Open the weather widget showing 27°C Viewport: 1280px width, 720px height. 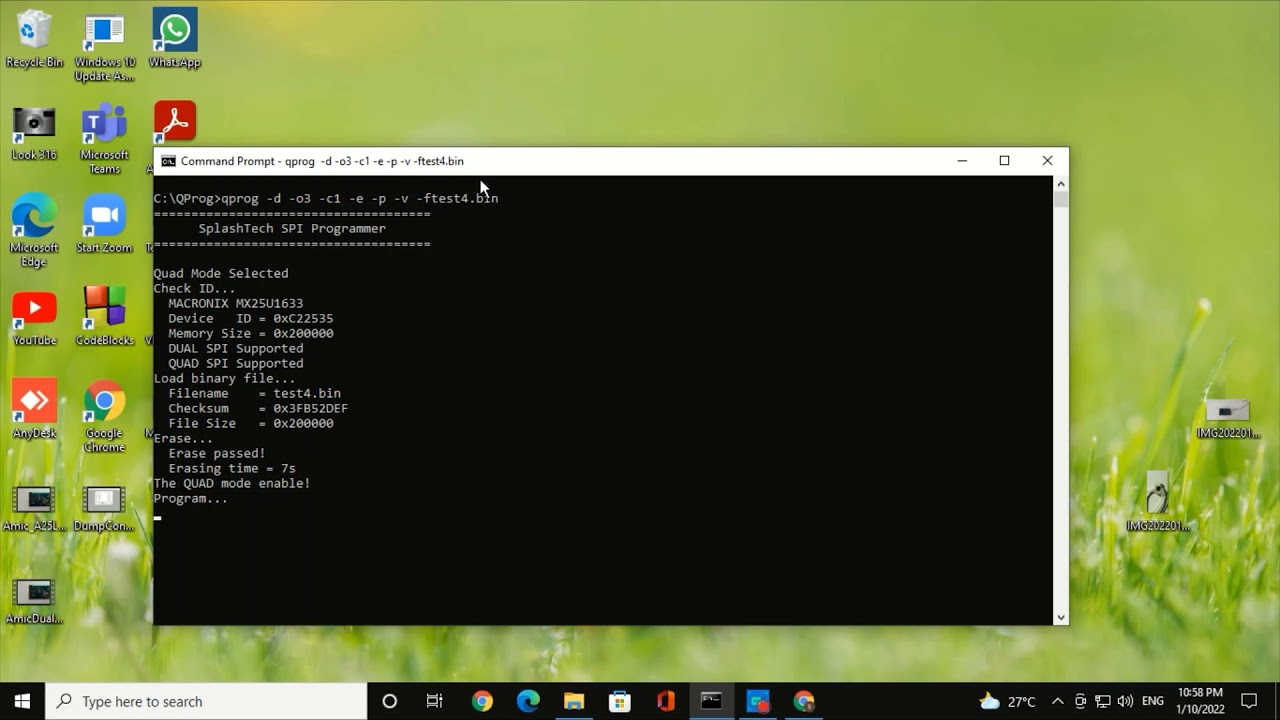1007,701
